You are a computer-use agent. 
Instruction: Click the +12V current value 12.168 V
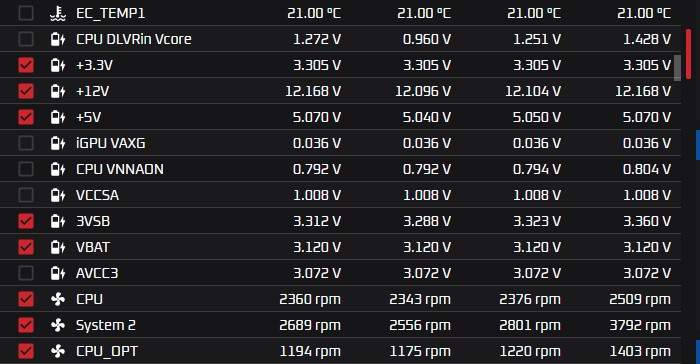(x=313, y=91)
